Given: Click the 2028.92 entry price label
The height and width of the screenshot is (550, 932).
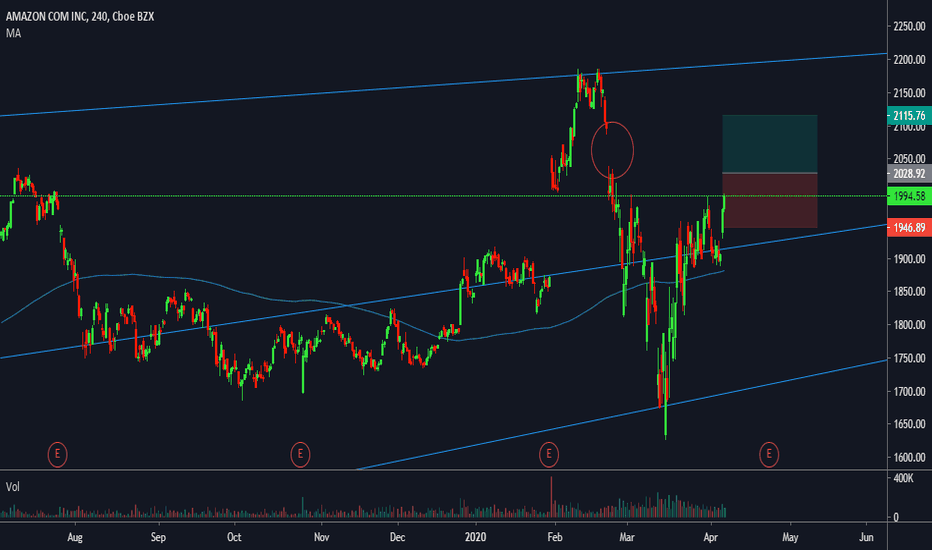Looking at the screenshot, I should pos(909,174).
